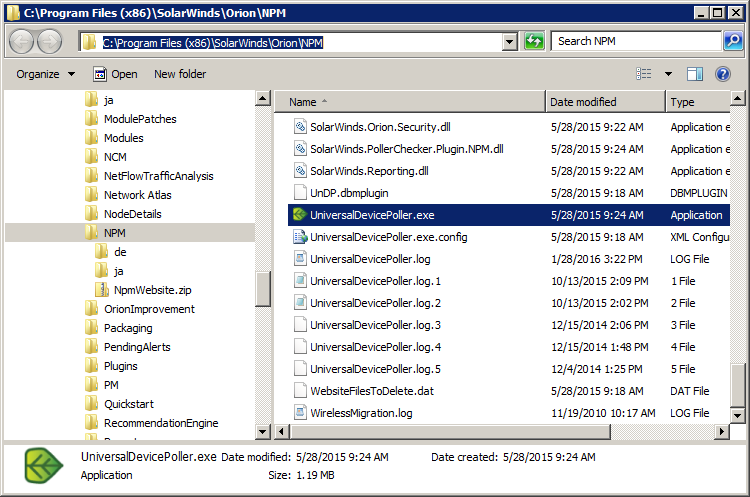
Task: Select the SolarWinds.Reporting.dll file icon
Action: pyautogui.click(x=300, y=171)
